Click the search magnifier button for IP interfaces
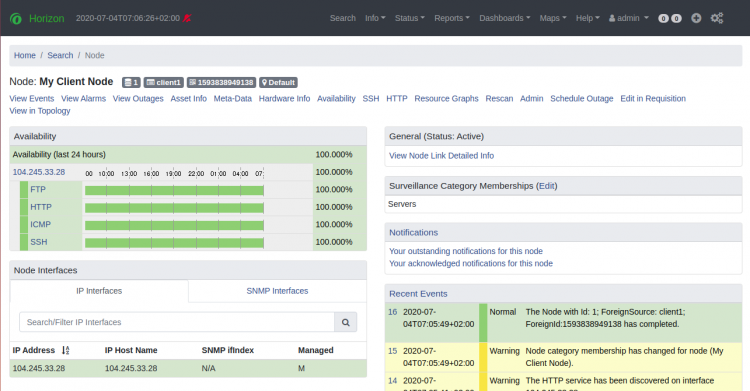Image resolution: width=750 pixels, height=391 pixels. (345, 323)
